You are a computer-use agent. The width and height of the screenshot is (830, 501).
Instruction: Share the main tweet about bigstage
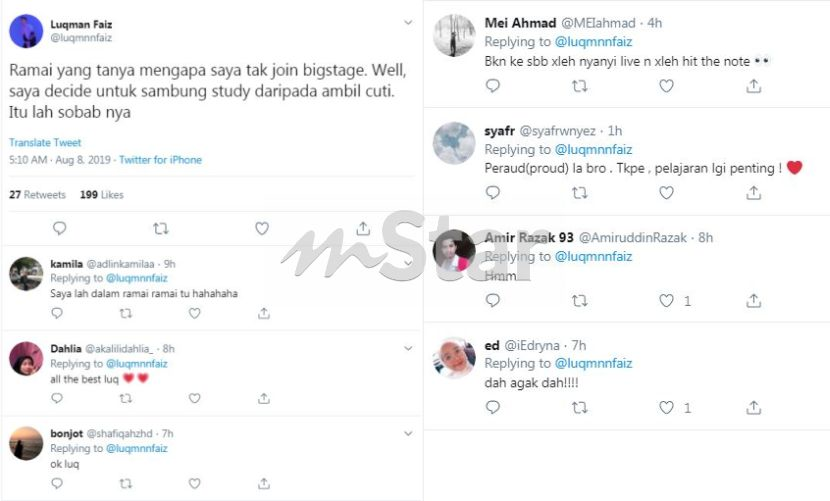point(363,228)
